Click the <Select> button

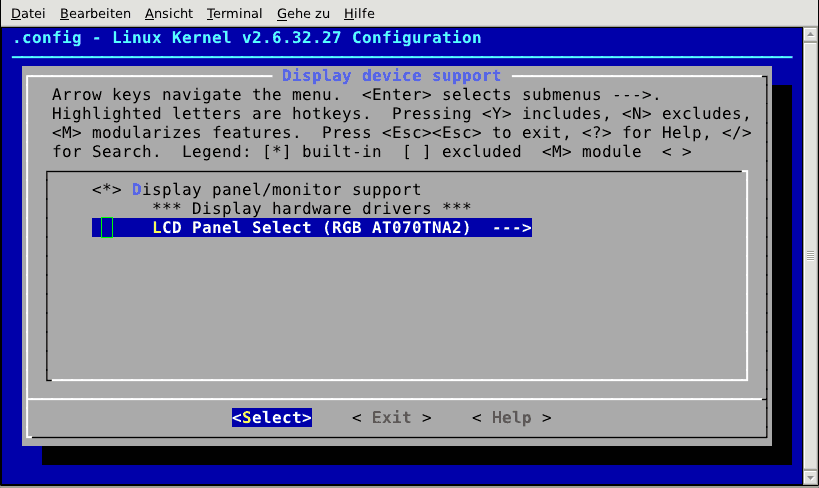click(x=272, y=417)
